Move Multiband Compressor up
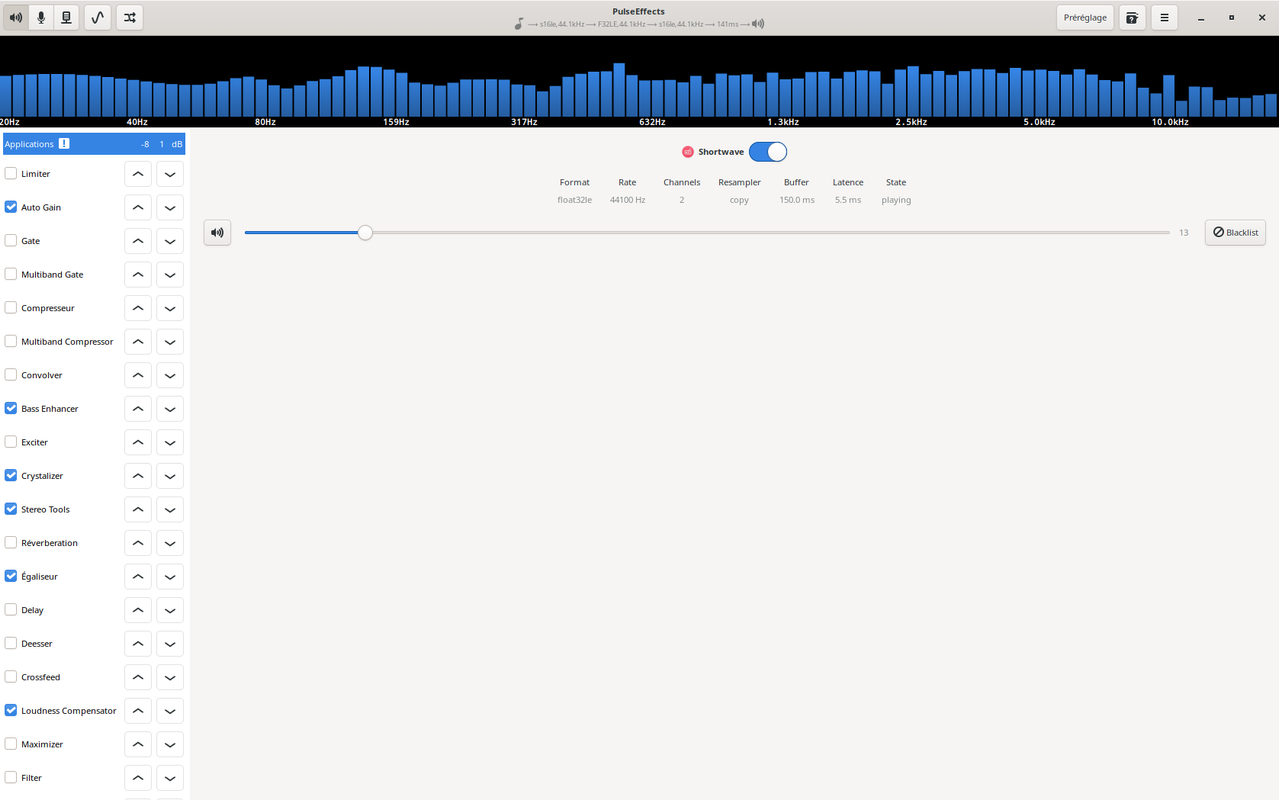Screen dimensions: 1279x800 [x=138, y=342]
